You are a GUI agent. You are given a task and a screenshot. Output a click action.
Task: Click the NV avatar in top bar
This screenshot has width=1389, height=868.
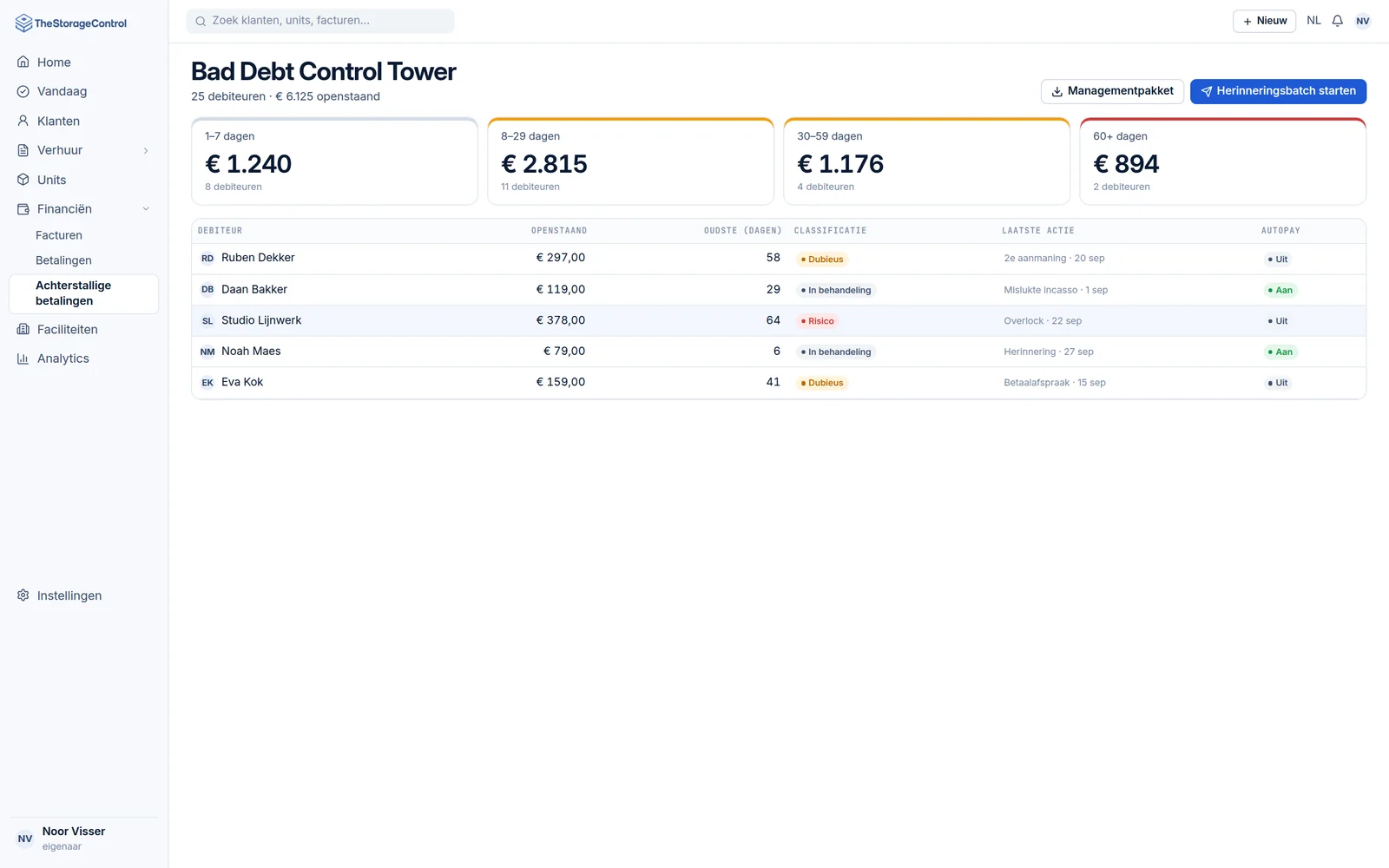click(x=1363, y=21)
